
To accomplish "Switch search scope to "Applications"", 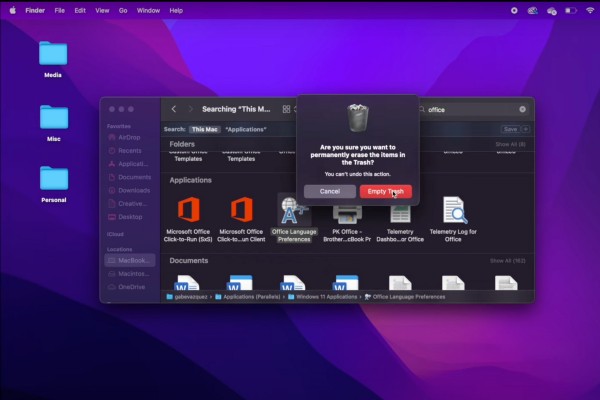I will click(245, 129).
